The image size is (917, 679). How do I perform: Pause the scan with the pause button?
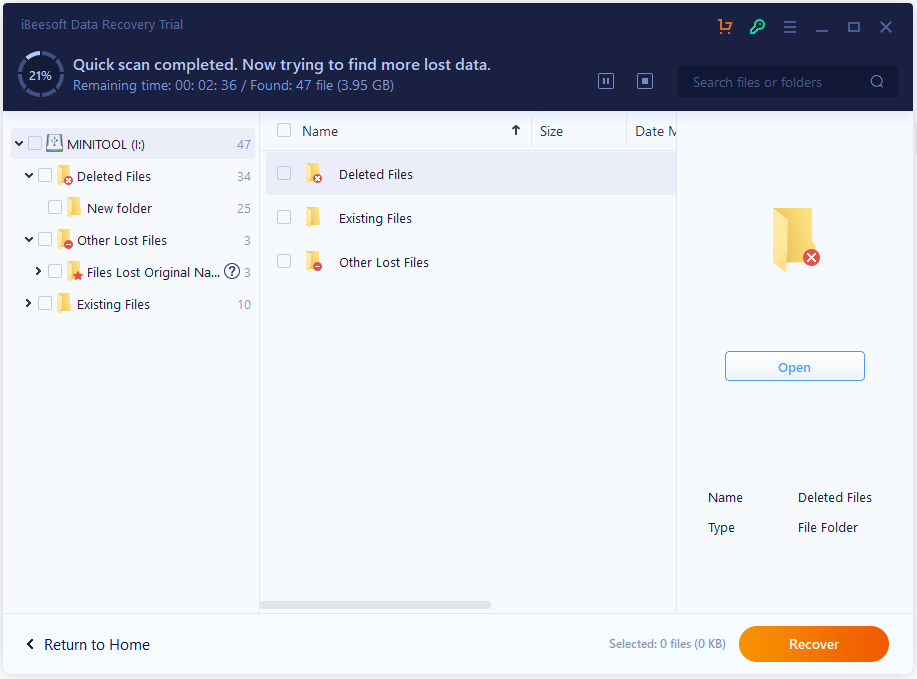click(x=606, y=81)
